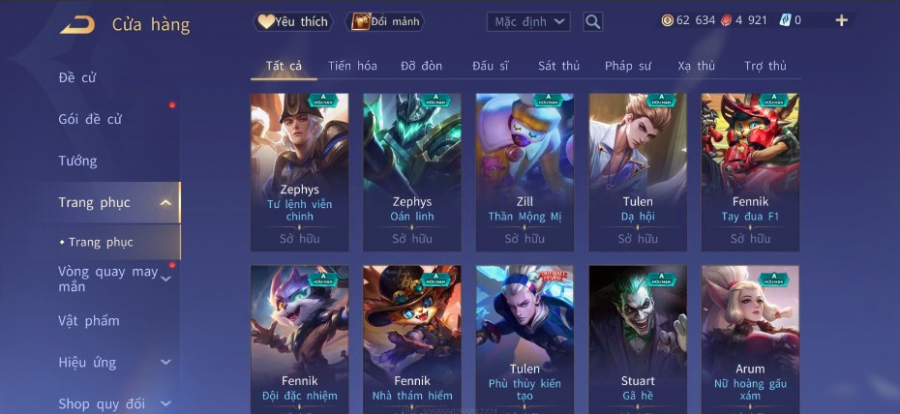Viewport: 900px width, 414px height.
Task: Open Đổi mảnh chest button
Action: tap(385, 22)
